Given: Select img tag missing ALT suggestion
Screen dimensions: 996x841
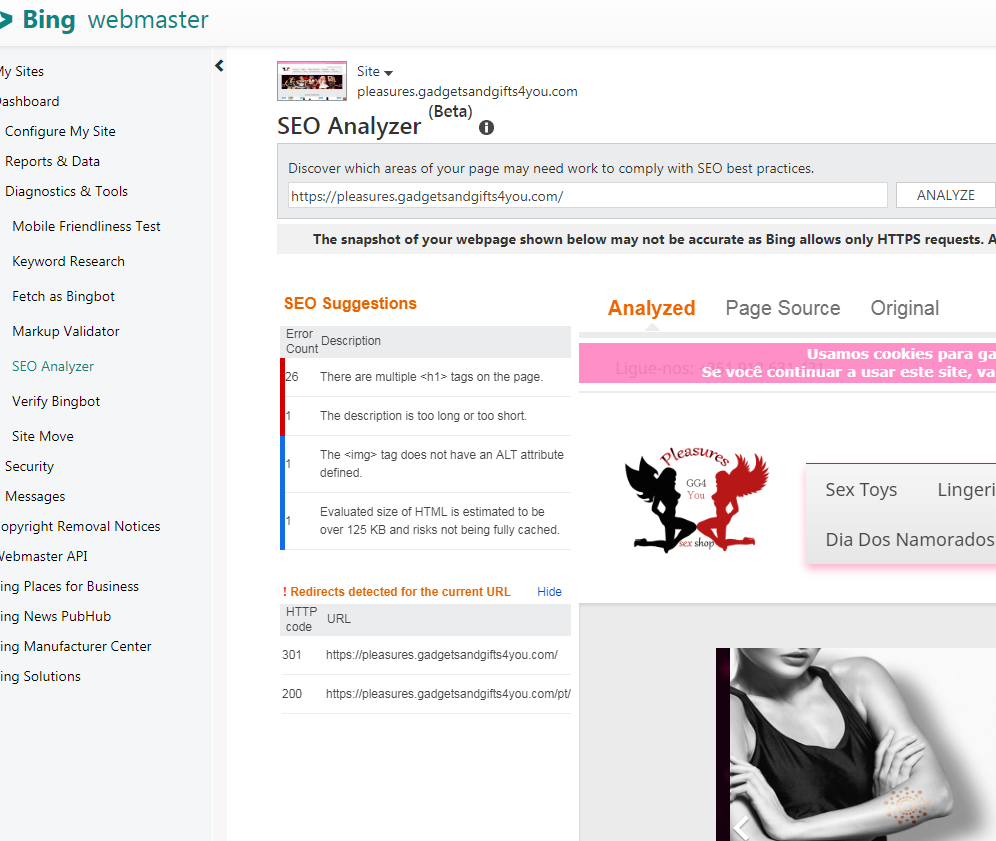Looking at the screenshot, I should (x=426, y=464).
